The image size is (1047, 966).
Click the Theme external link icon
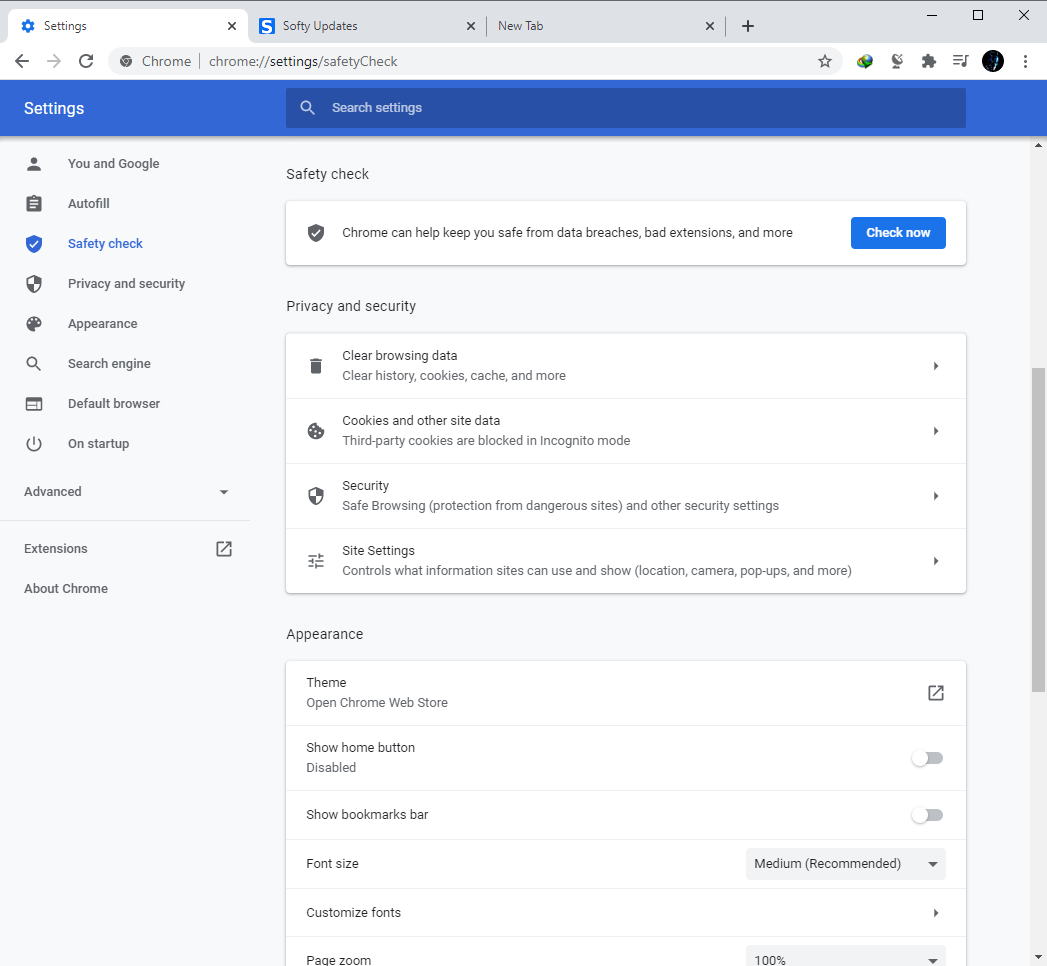935,693
